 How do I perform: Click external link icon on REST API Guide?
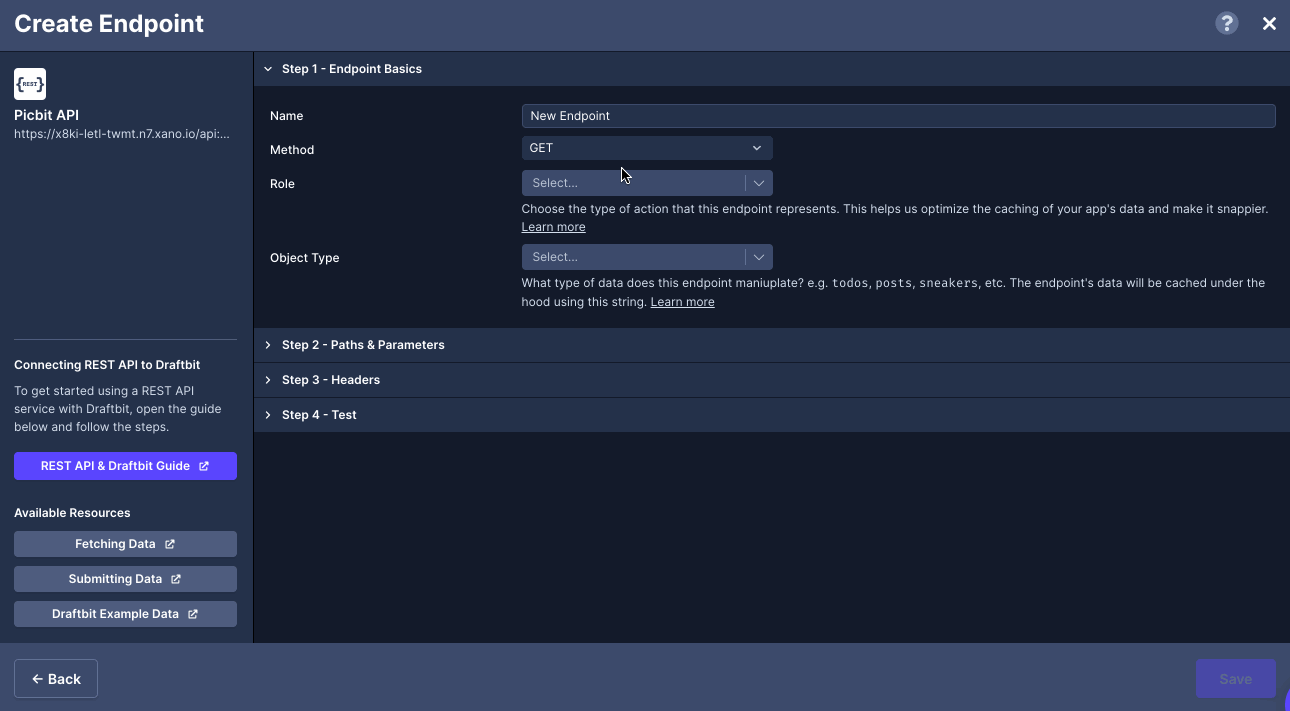pyautogui.click(x=204, y=466)
